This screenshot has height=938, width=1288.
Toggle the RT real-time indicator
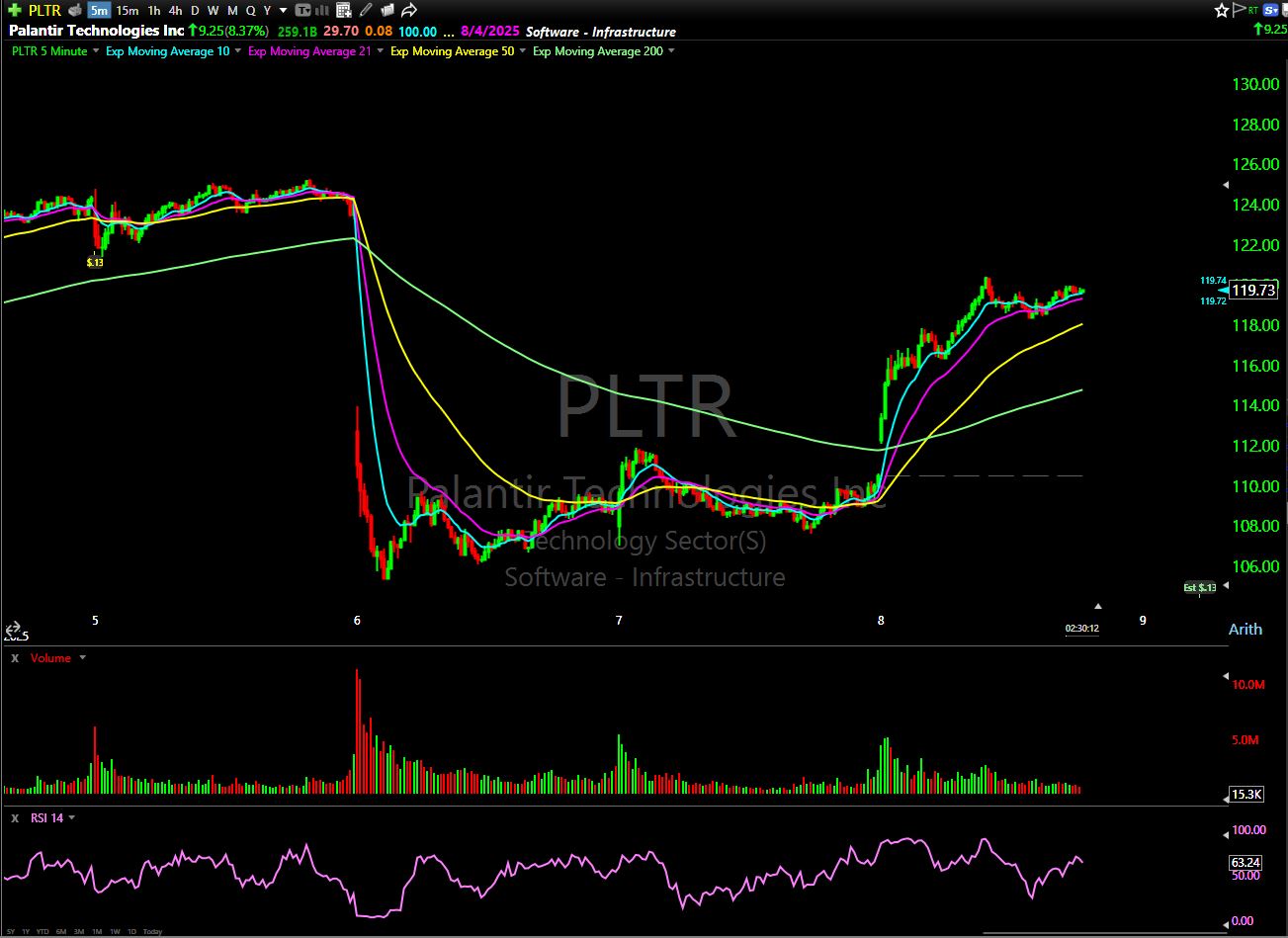(1255, 10)
